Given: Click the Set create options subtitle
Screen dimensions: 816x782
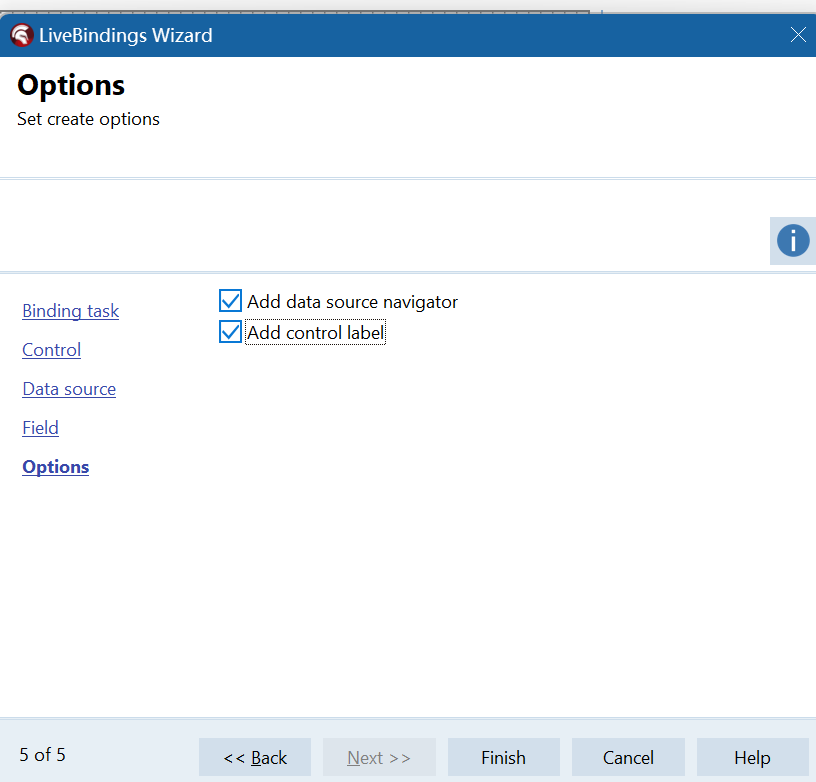Looking at the screenshot, I should tap(88, 119).
